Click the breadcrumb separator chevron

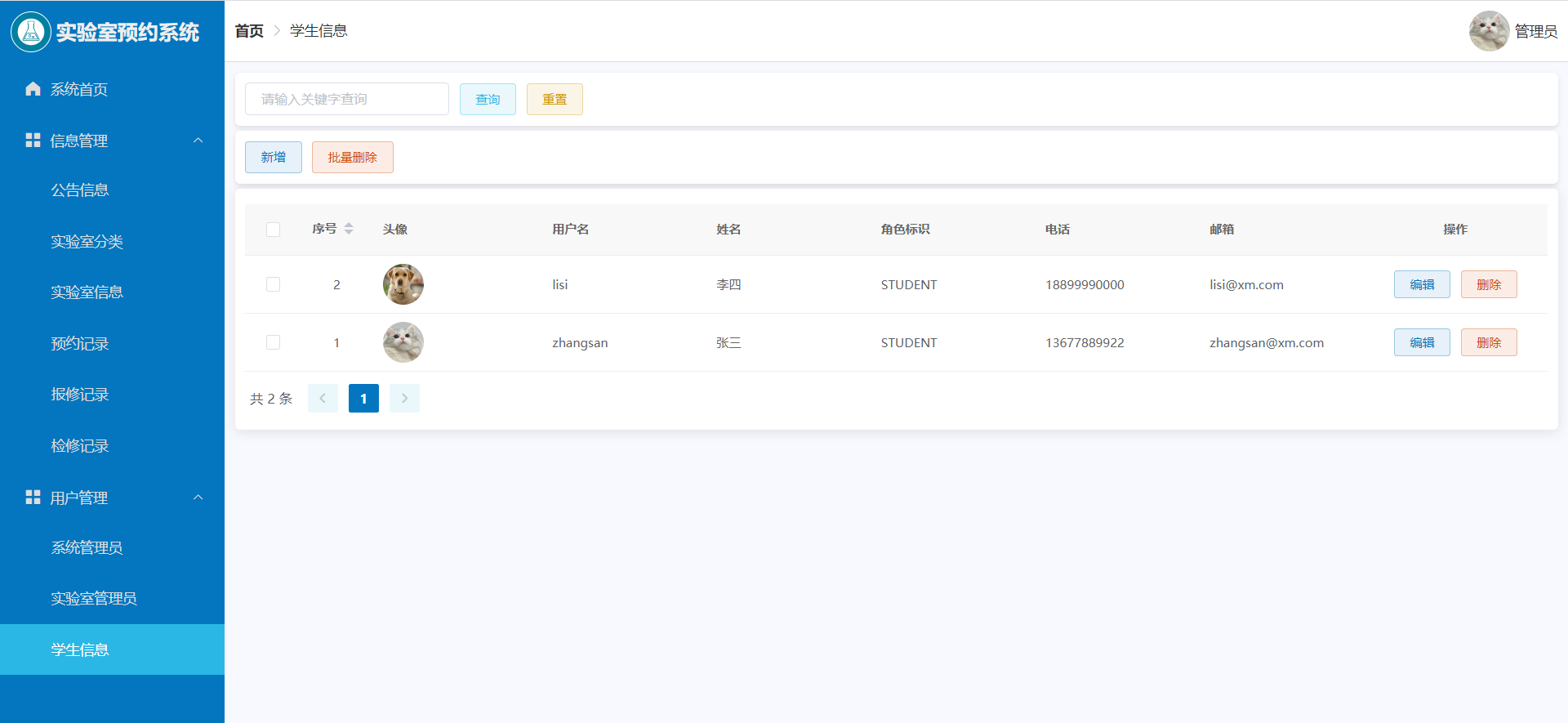click(277, 31)
